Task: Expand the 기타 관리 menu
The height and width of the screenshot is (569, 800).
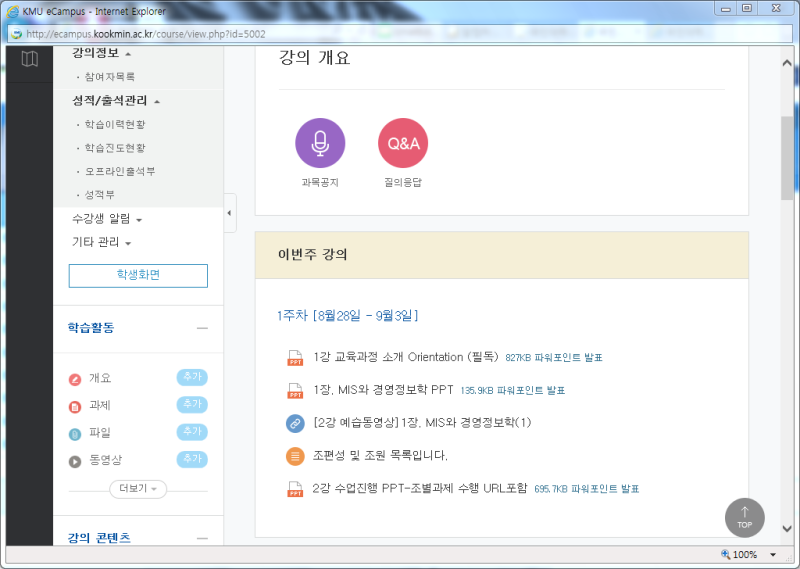Action: tap(101, 242)
